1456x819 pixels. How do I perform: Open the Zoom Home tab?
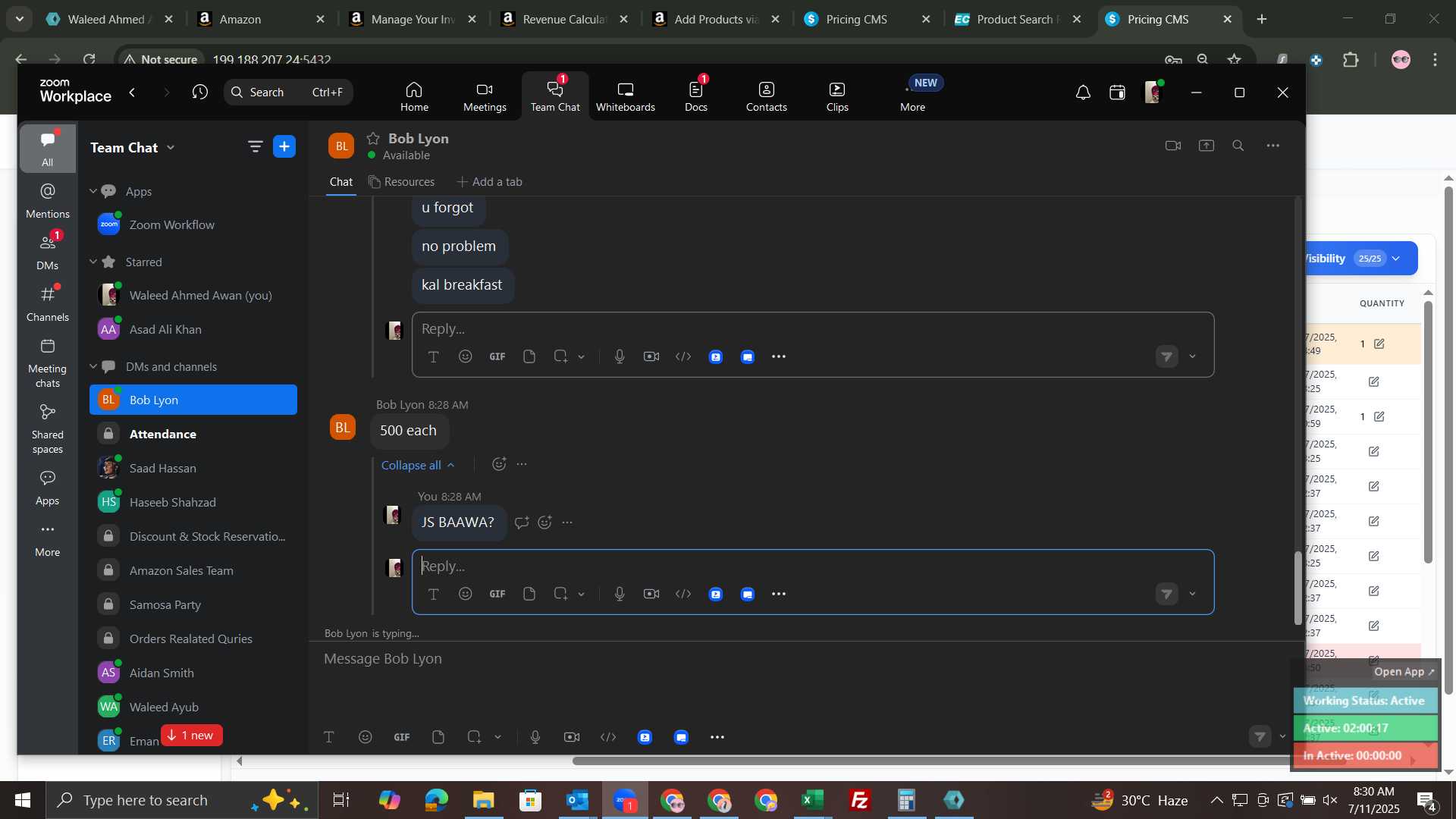point(414,96)
